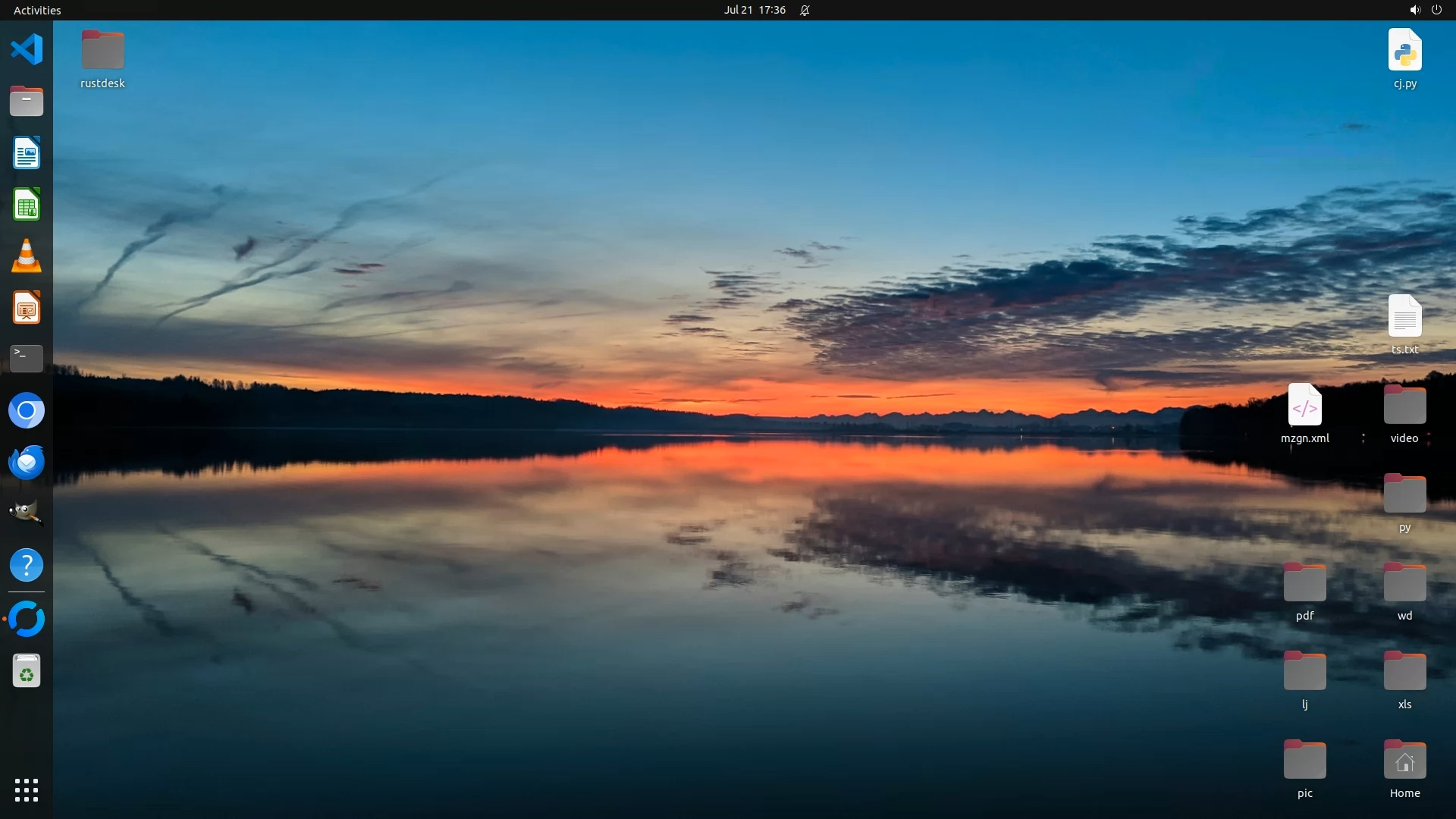This screenshot has height=819, width=1456.
Task: Launch Chromium browser from dock
Action: 27,411
